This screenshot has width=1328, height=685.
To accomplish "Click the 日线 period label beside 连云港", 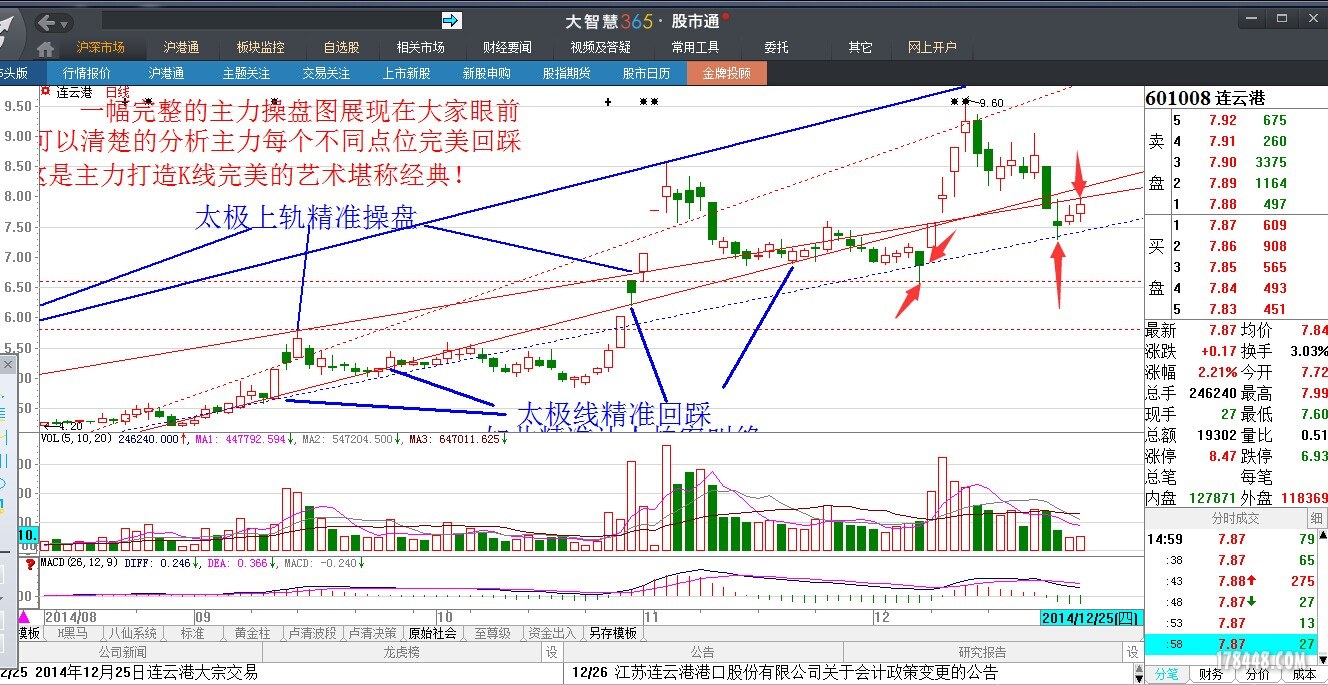I will coord(117,93).
